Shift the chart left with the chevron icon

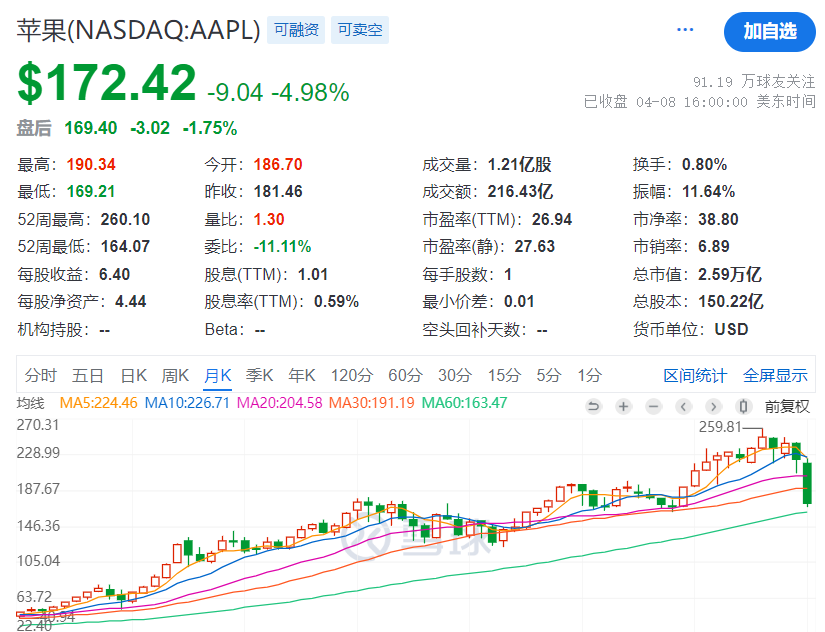click(683, 406)
